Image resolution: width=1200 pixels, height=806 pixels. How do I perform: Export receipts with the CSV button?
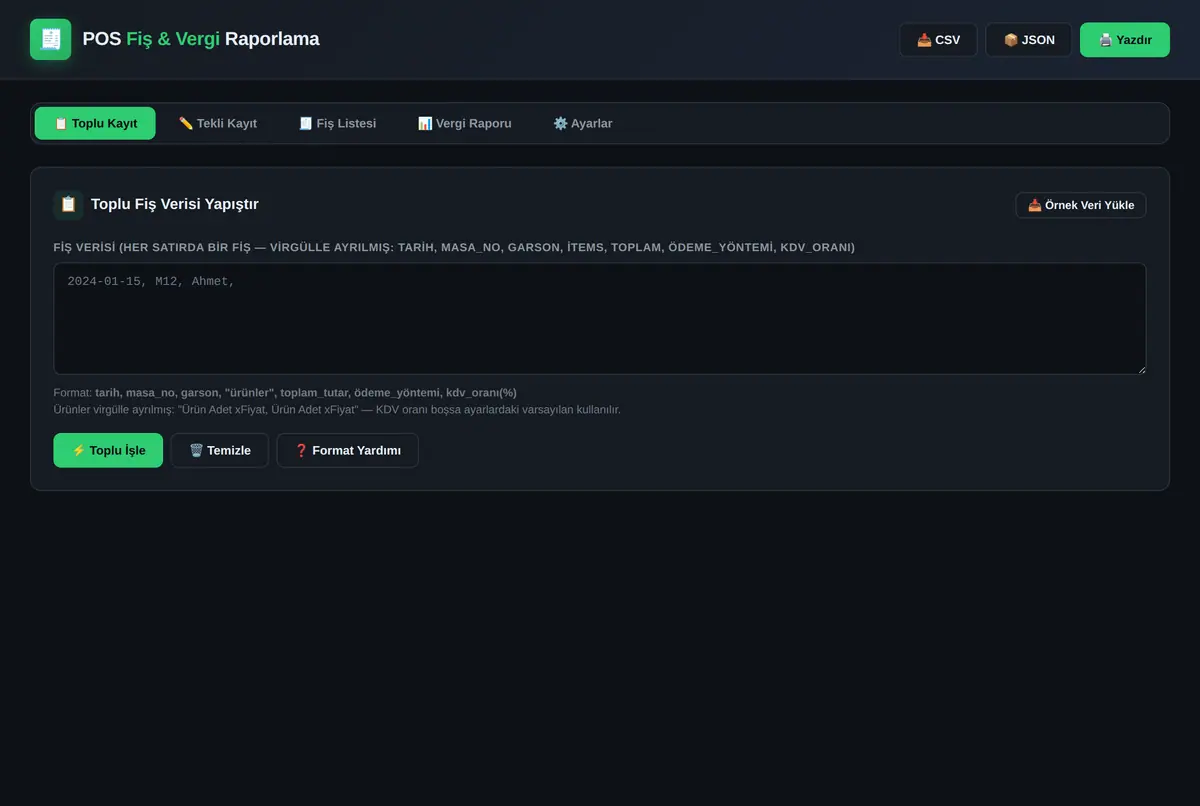pos(938,40)
